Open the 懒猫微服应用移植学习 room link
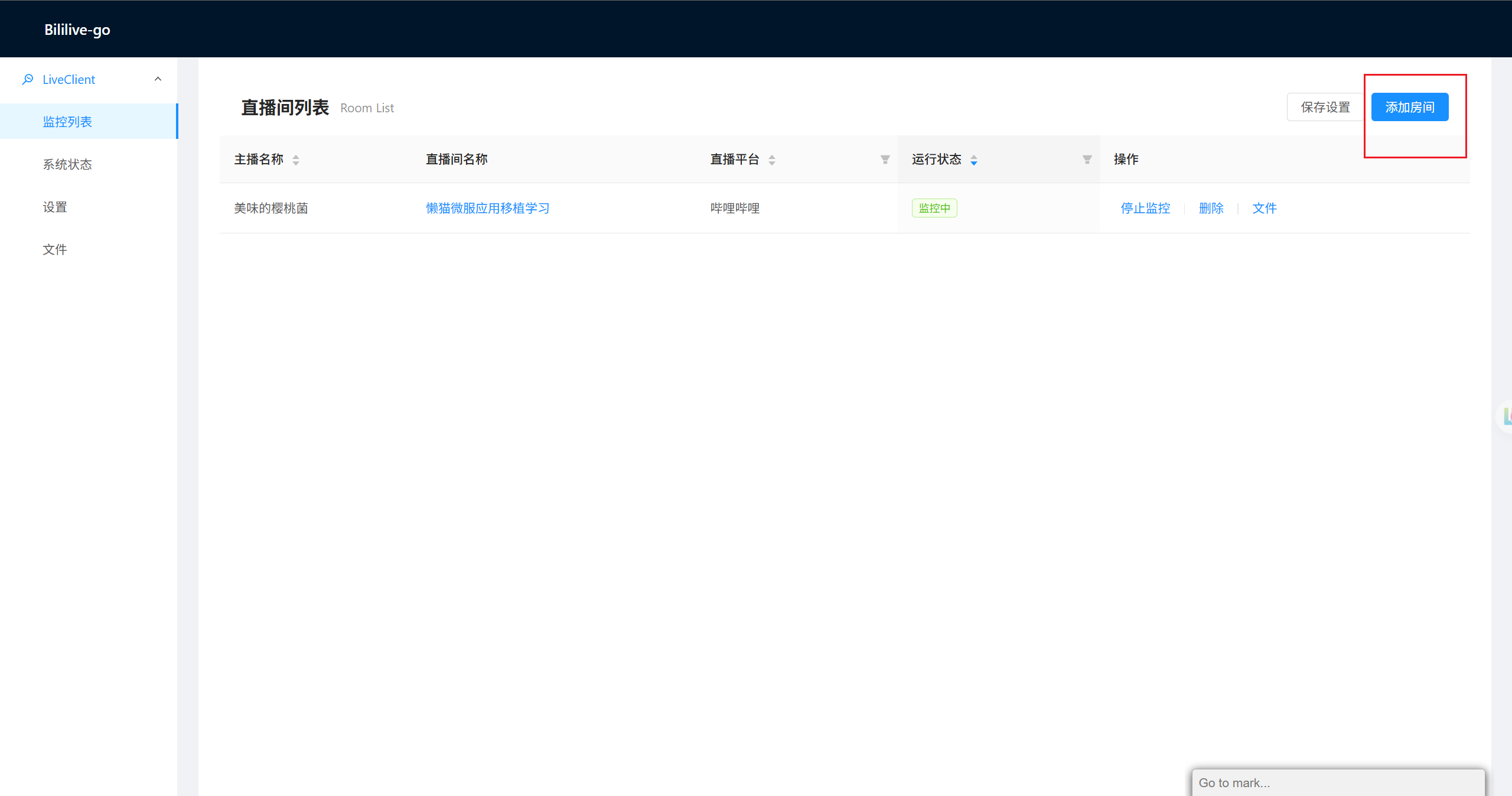1512x796 pixels. 488,208
